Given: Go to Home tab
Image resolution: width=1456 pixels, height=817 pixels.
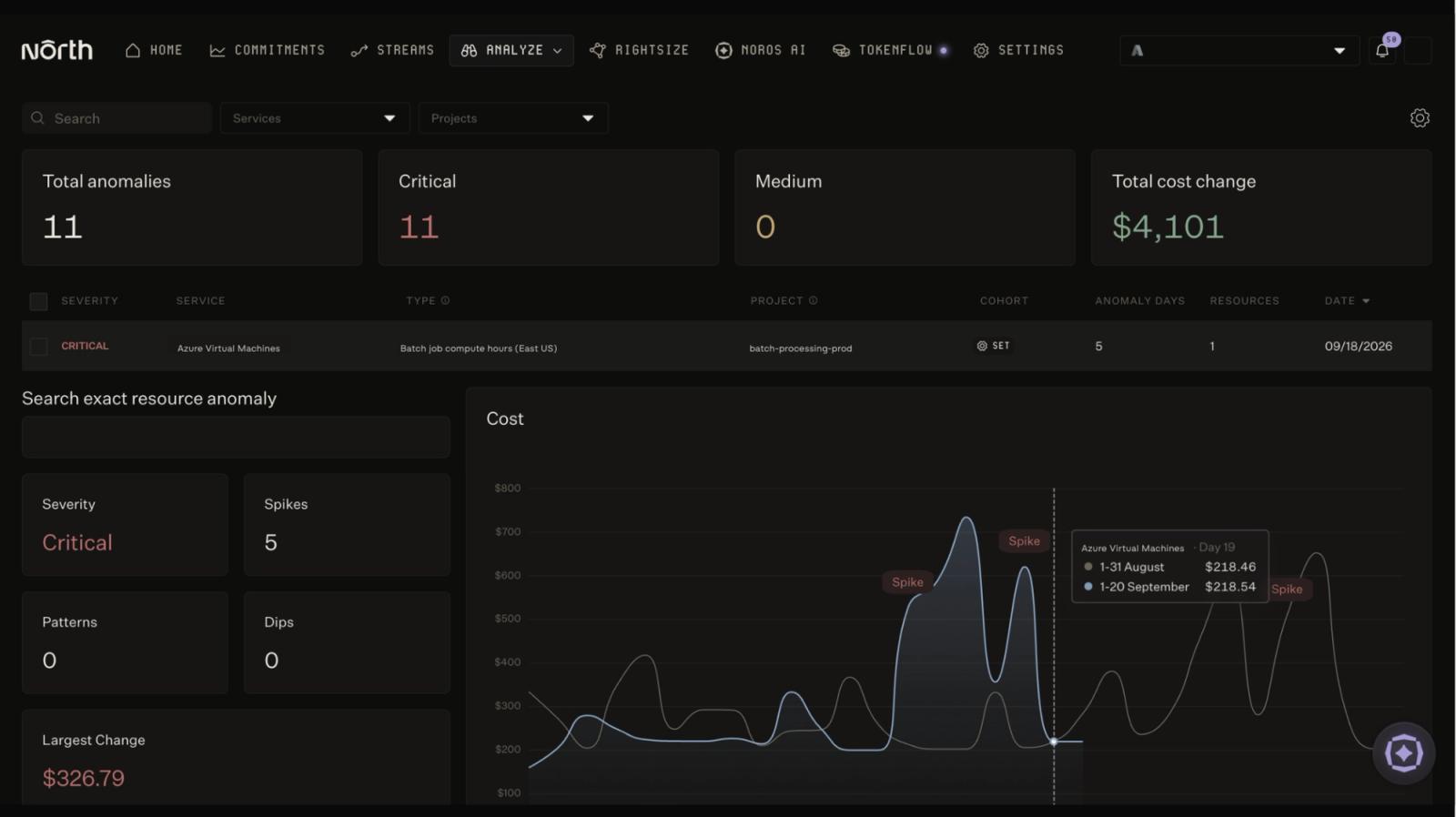Looking at the screenshot, I should click(154, 50).
